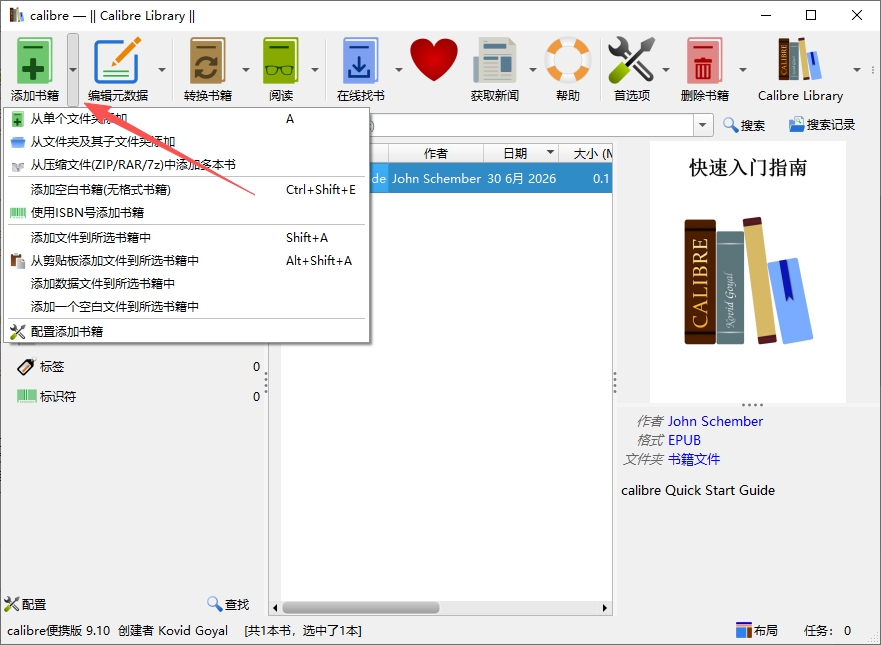Click the Calibre Library bookshelf icon
This screenshot has width=881, height=645.
[800, 58]
